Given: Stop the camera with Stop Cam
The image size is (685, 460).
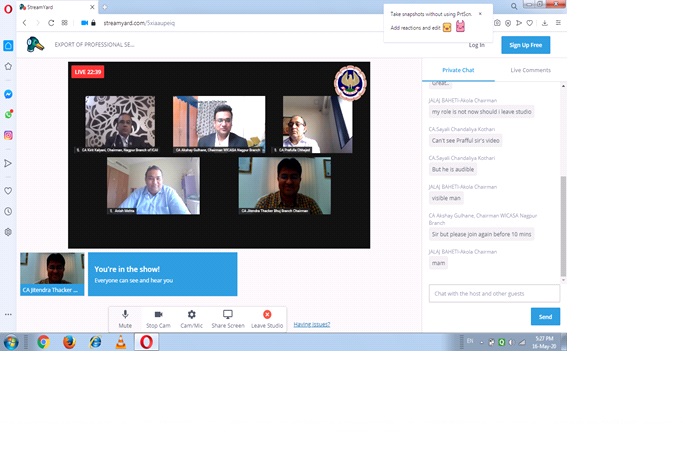Looking at the screenshot, I should pos(158,319).
